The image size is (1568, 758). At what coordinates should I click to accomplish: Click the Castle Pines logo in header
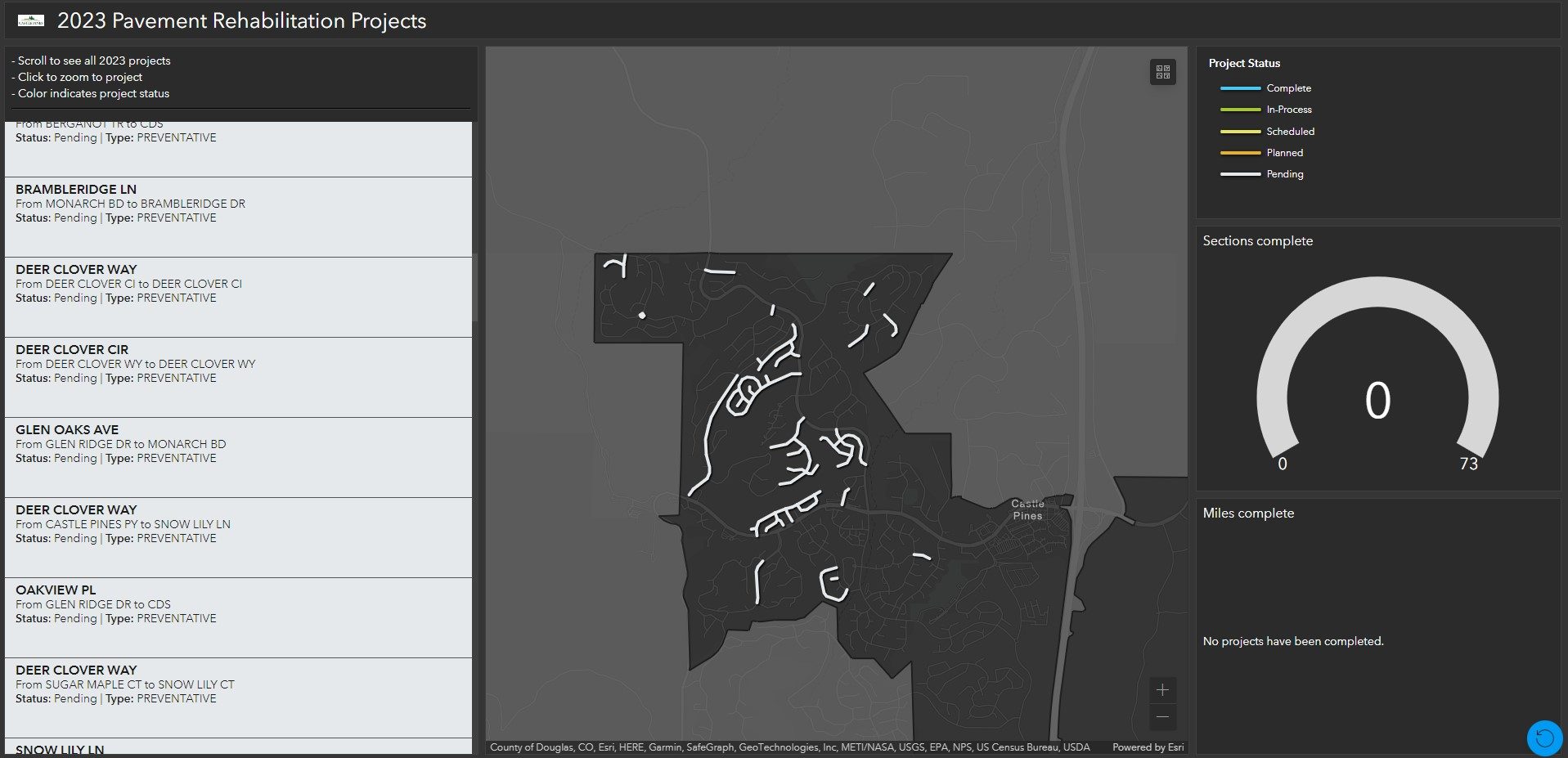(31, 20)
